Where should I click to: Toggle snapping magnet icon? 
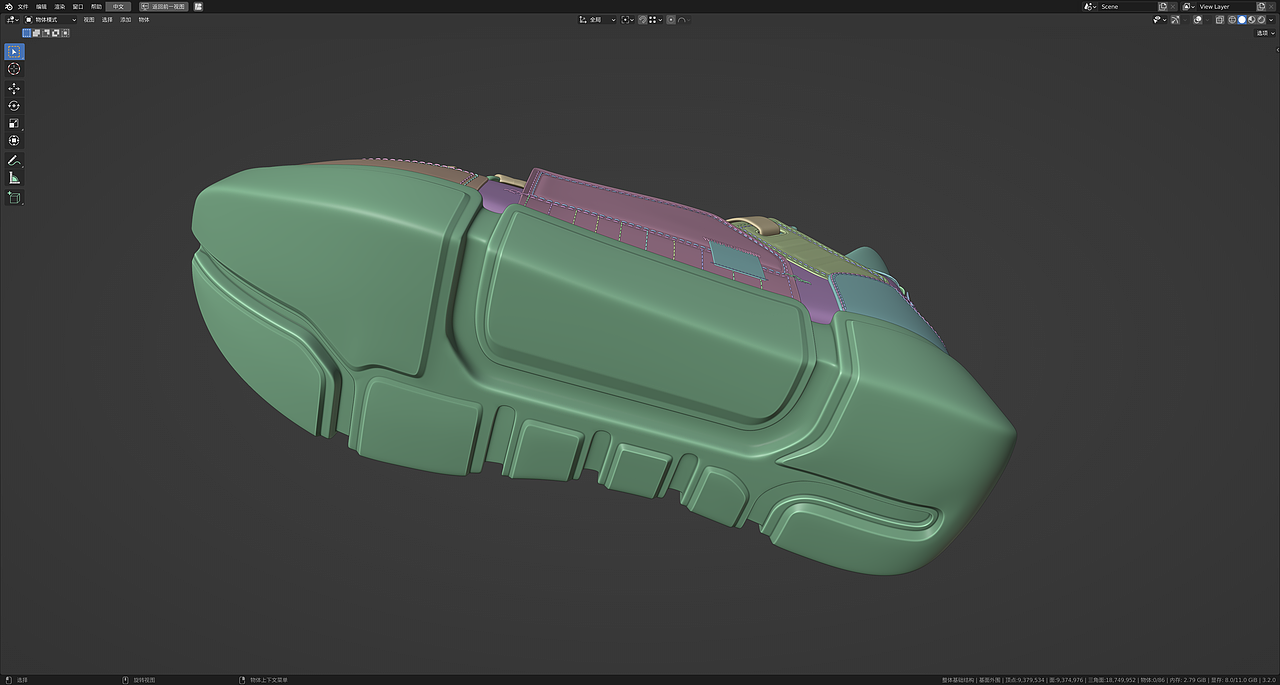[643, 19]
